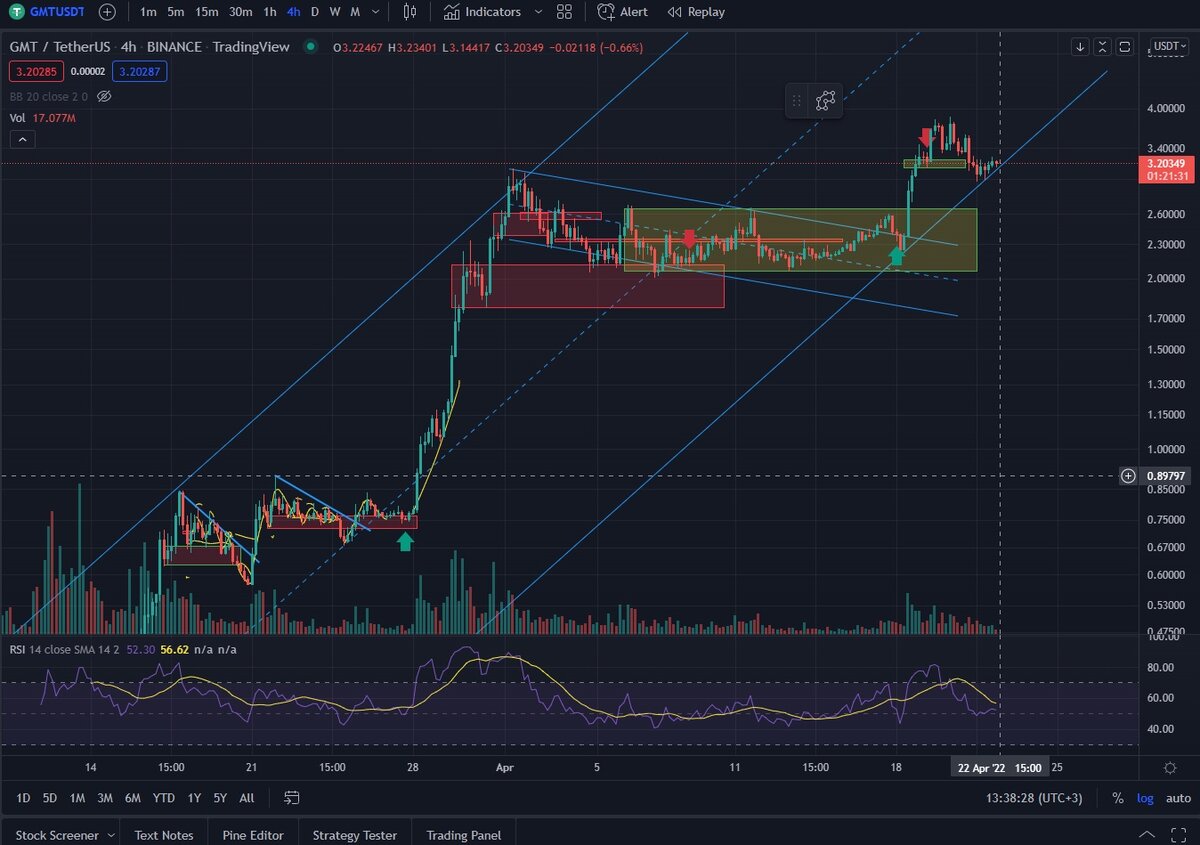The width and height of the screenshot is (1200, 845).
Task: Switch to the daily D timeframe
Action: 315,12
